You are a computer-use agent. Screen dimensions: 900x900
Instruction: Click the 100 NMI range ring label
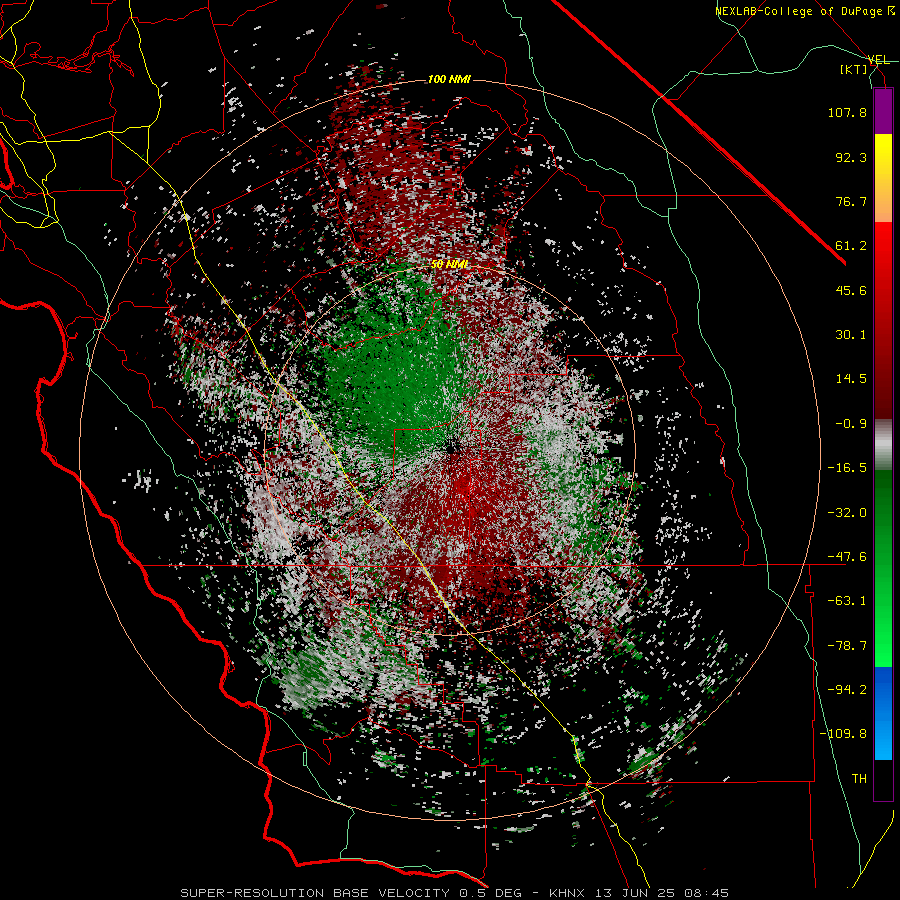(x=449, y=79)
